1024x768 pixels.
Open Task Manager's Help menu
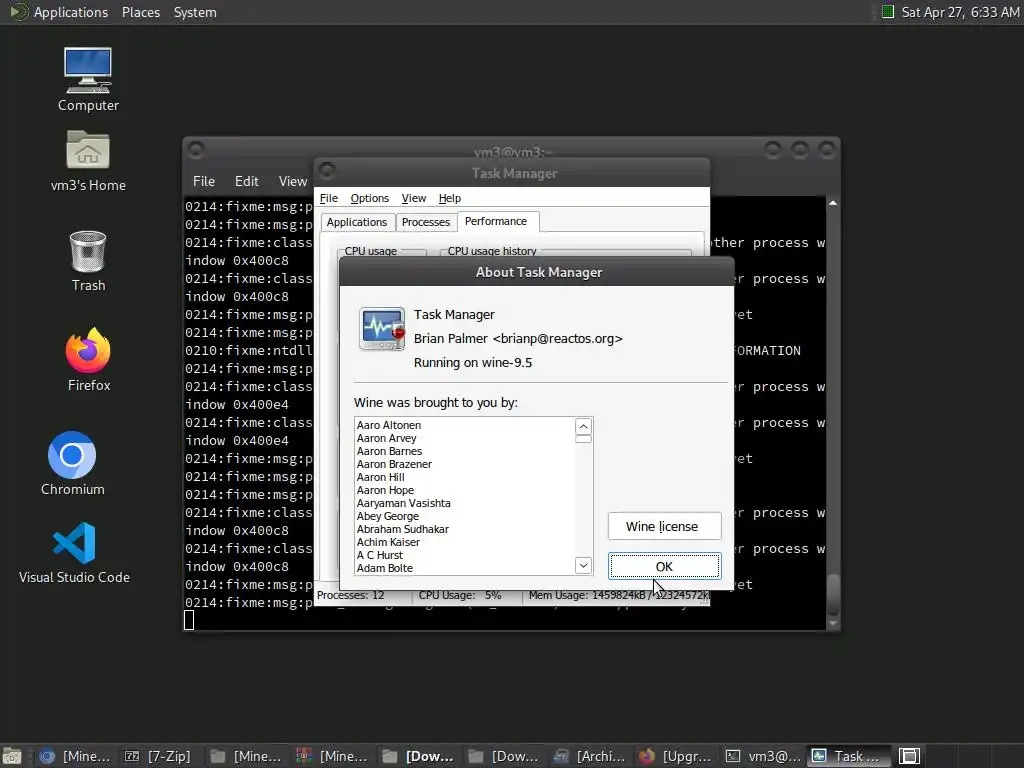[x=449, y=198]
